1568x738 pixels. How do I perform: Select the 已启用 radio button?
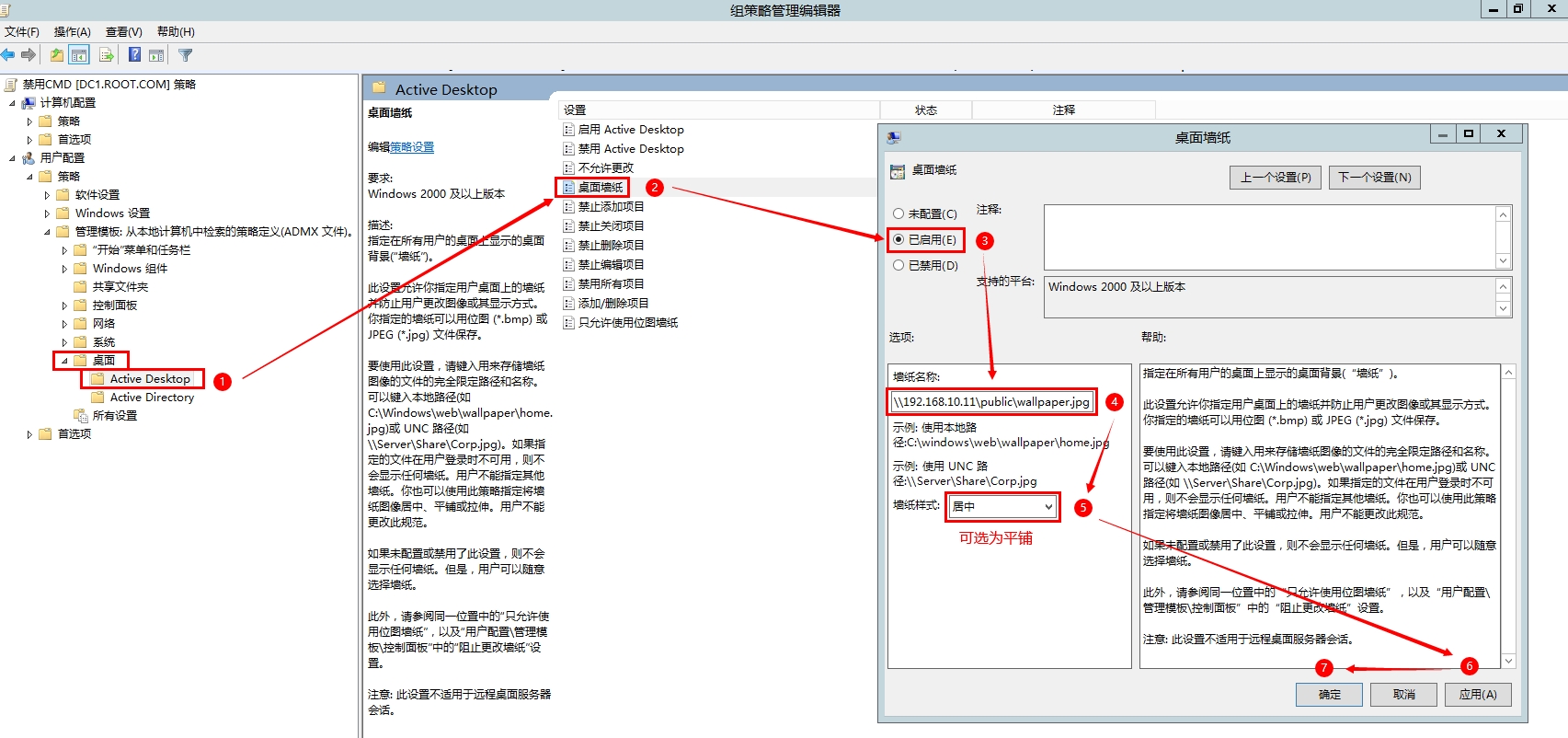pyautogui.click(x=898, y=239)
